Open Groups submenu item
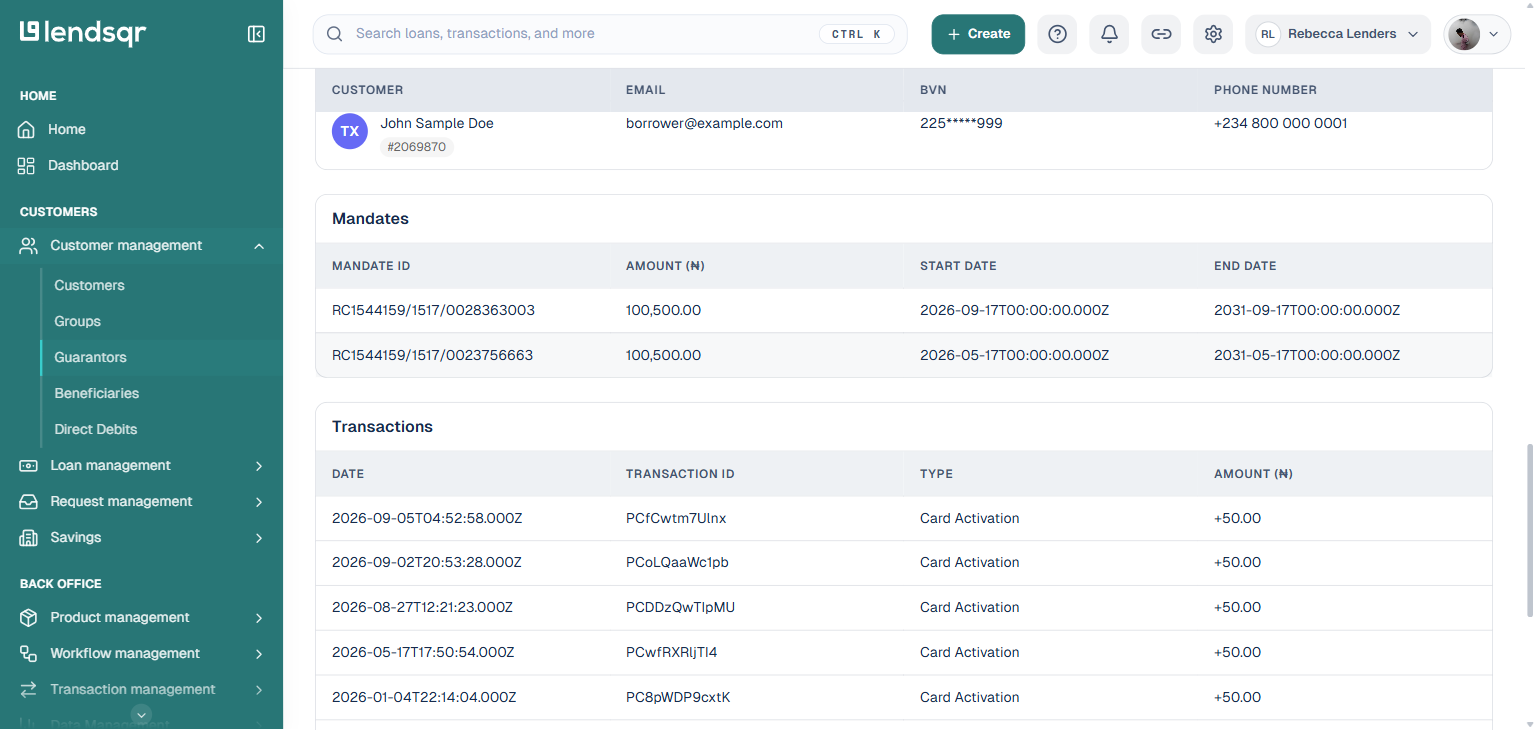The height and width of the screenshot is (730, 1535). pos(78,322)
